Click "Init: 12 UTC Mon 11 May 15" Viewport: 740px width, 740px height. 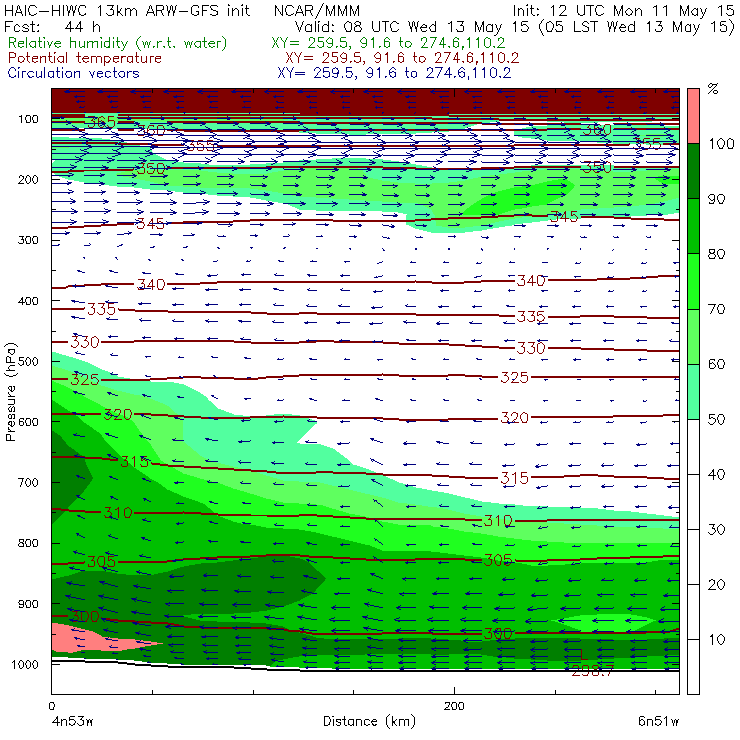(x=623, y=11)
